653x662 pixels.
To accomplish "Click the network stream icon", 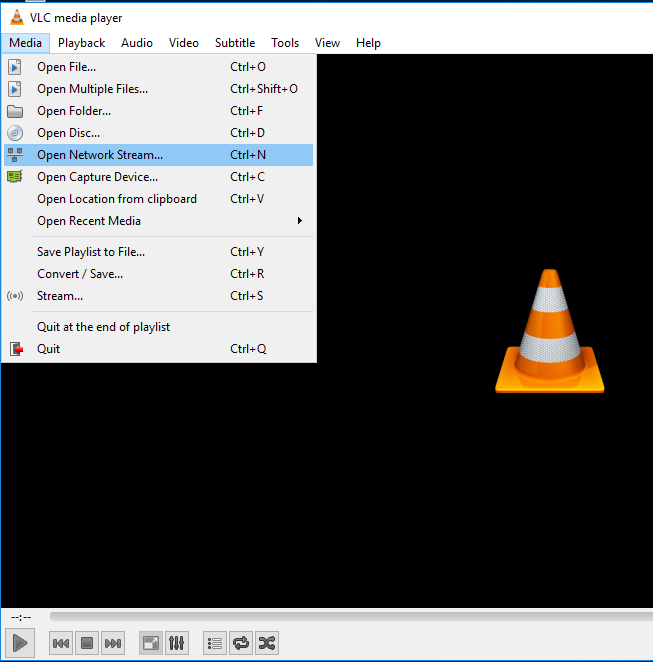I will pos(15,155).
